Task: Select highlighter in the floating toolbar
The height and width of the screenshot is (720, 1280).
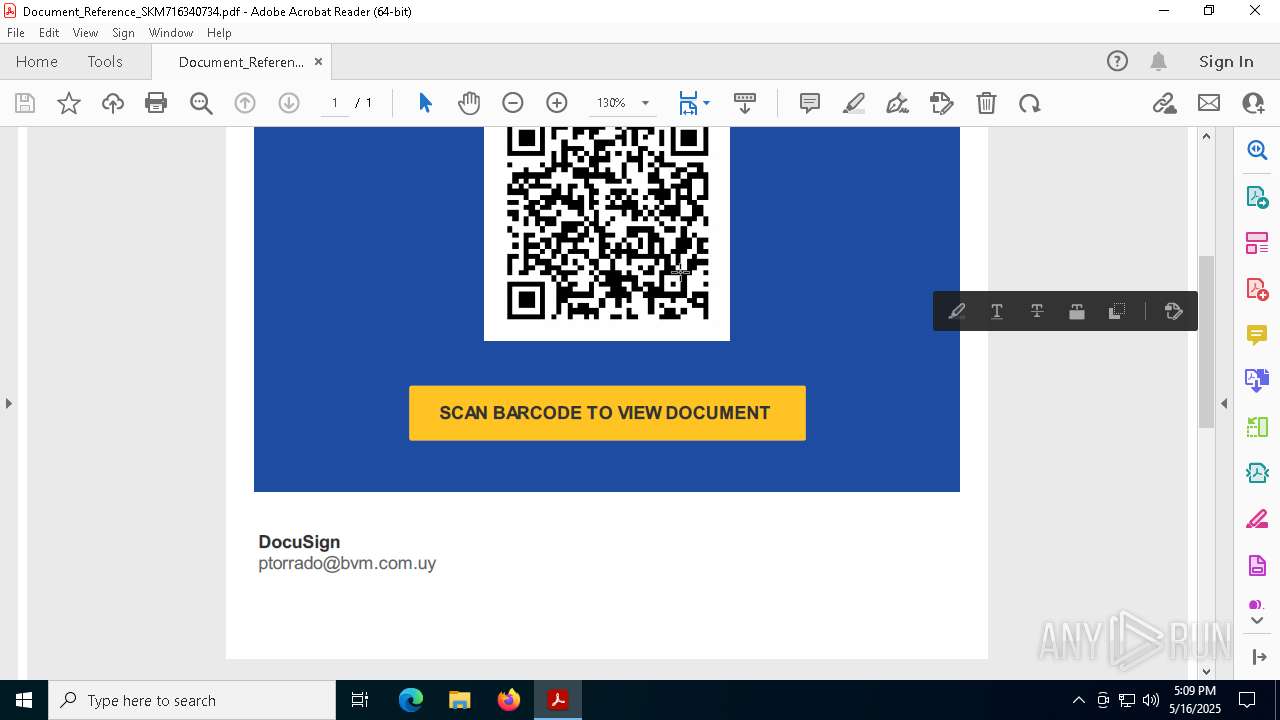Action: tap(957, 311)
